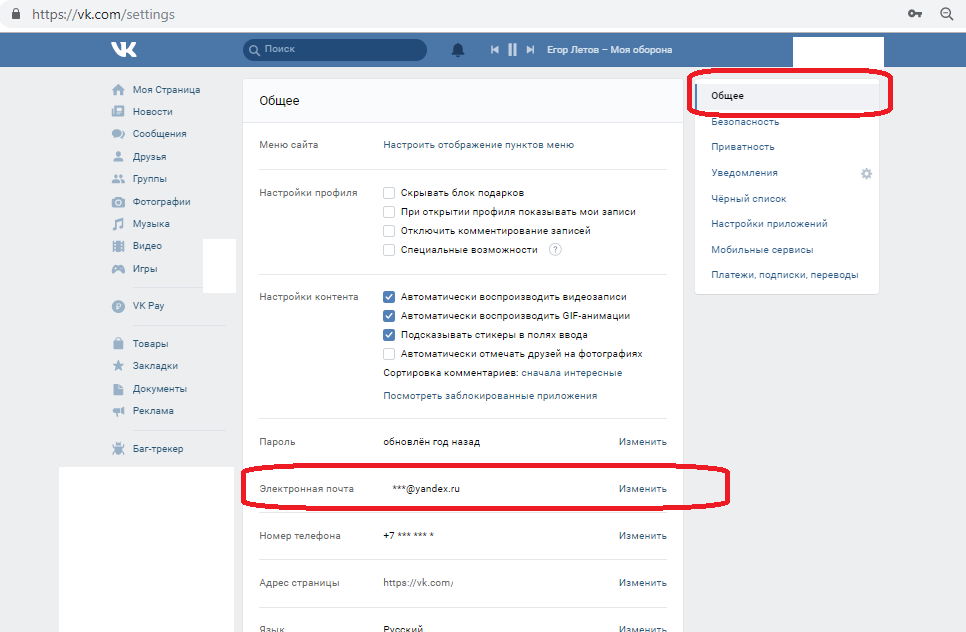Click the Группы people icon
Image resolution: width=966 pixels, height=632 pixels.
coord(118,179)
